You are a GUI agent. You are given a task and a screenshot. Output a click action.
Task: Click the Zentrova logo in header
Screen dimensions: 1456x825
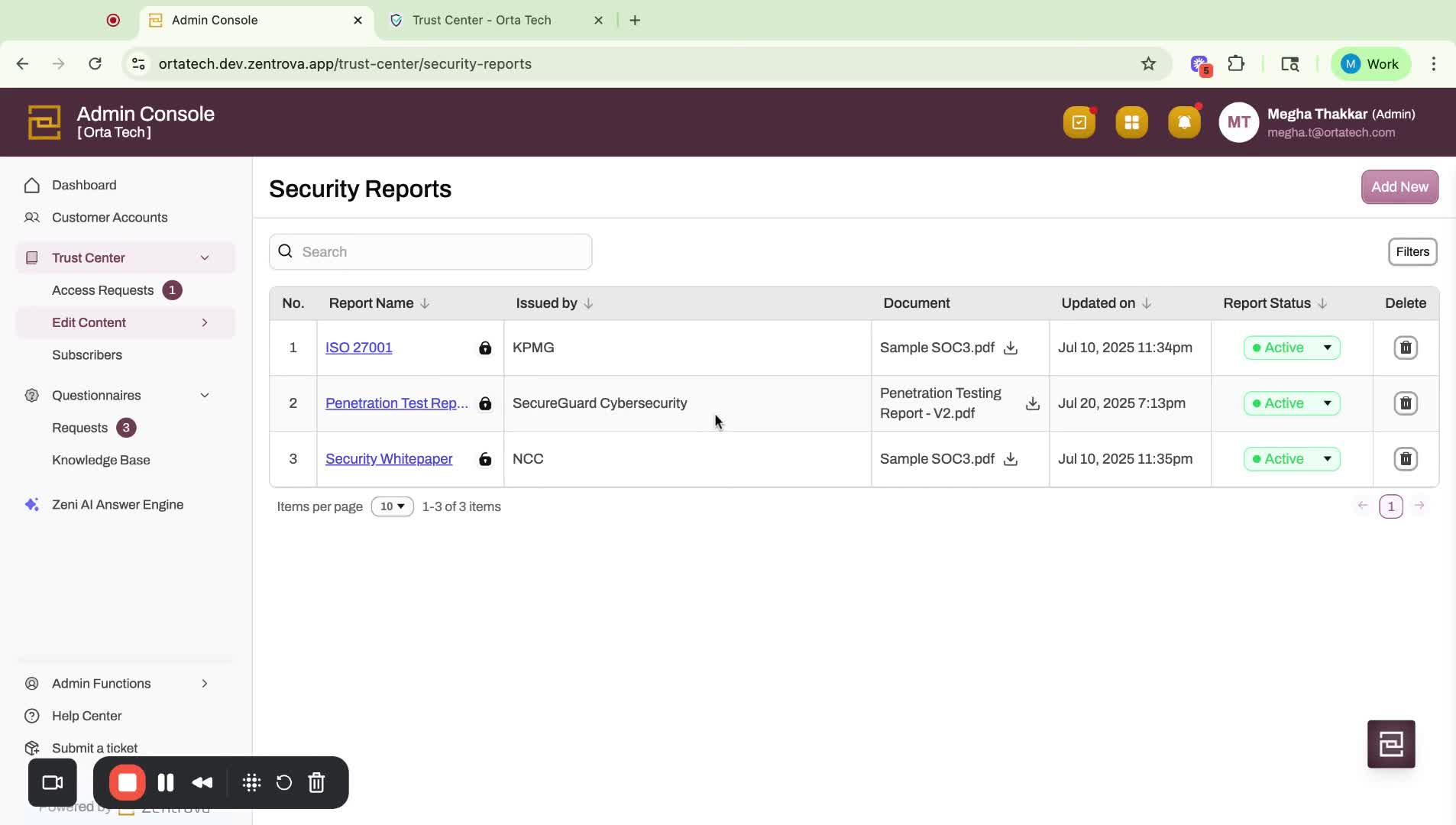[44, 122]
